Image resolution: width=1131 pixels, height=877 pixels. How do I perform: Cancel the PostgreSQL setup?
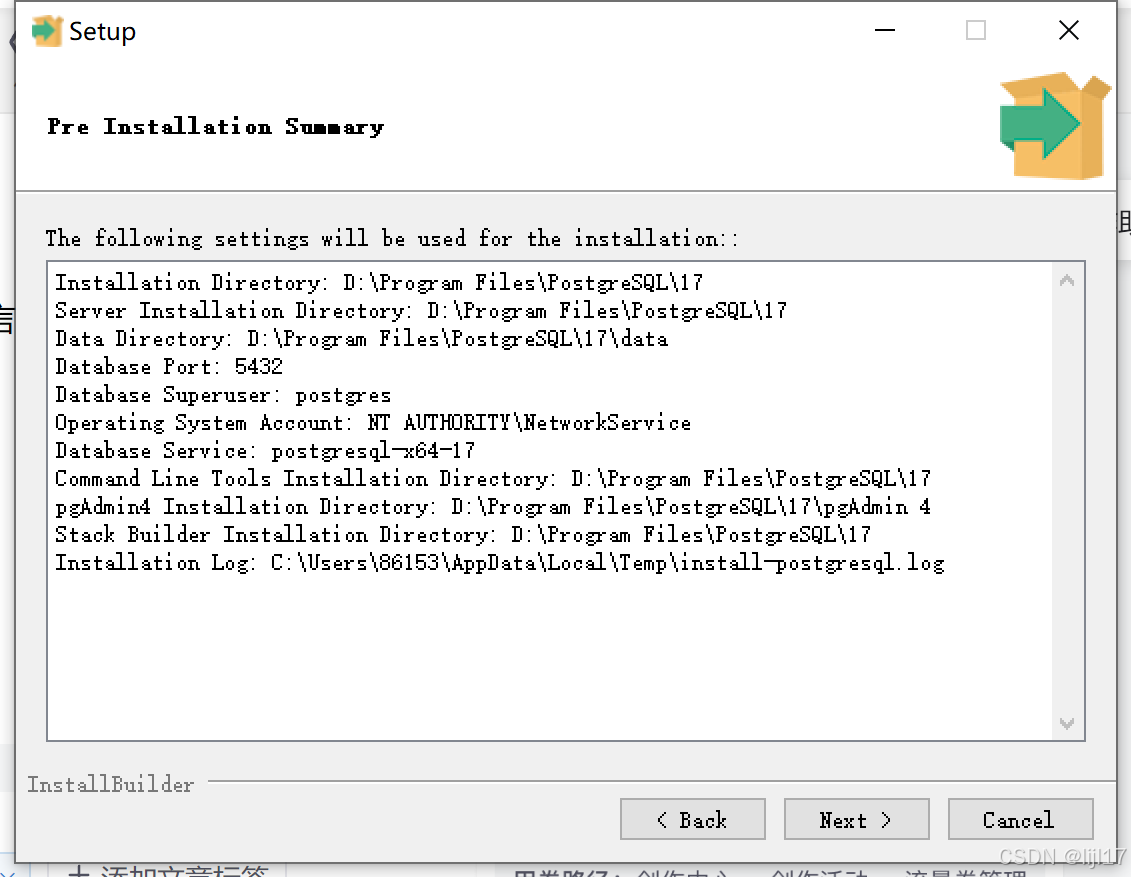tap(1020, 819)
